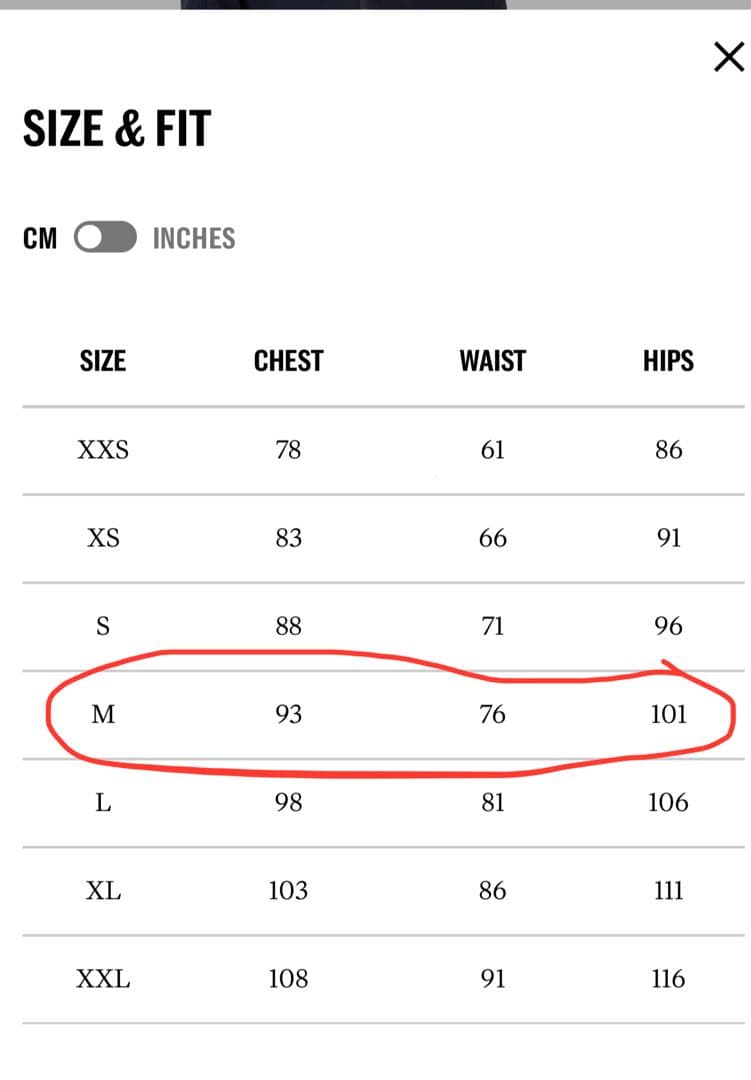The image size is (751, 1080).
Task: Select the CM unit label
Action: (x=40, y=238)
